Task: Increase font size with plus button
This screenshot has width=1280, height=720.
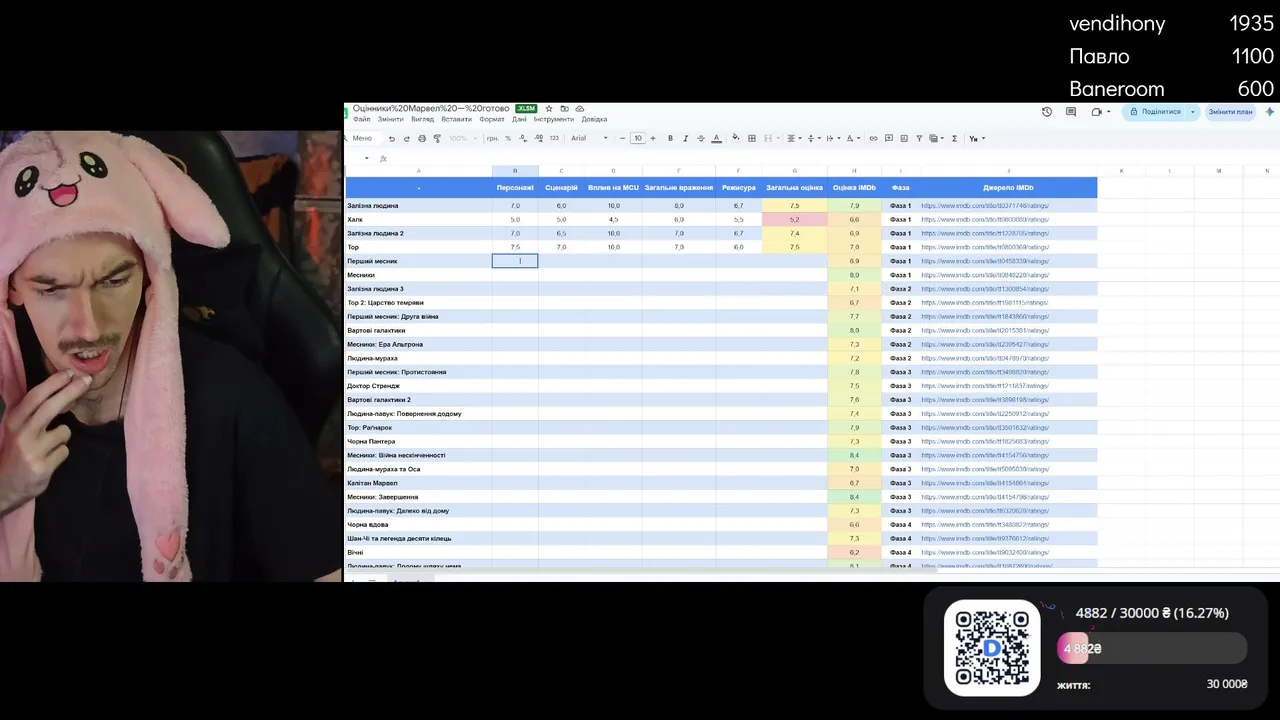Action: (x=653, y=138)
